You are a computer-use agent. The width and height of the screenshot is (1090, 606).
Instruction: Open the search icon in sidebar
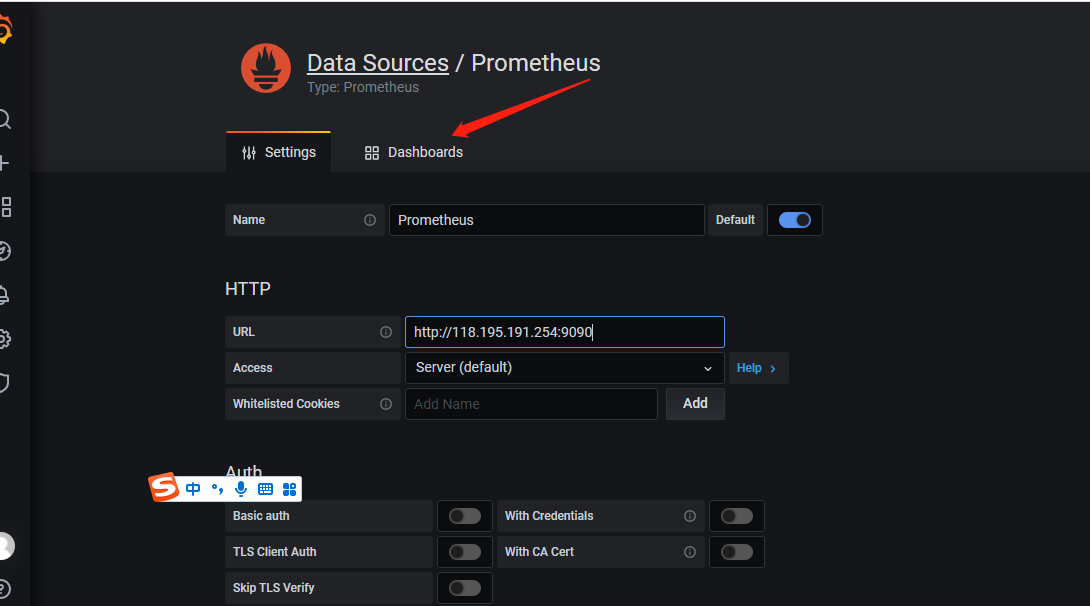point(4,120)
